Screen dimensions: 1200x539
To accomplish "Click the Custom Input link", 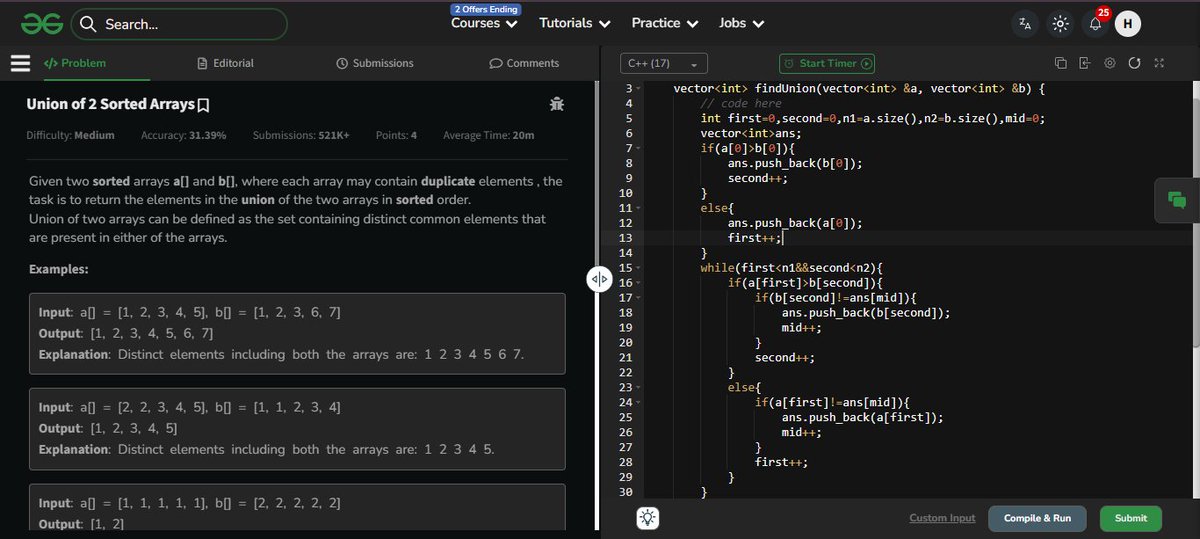I will 942,518.
